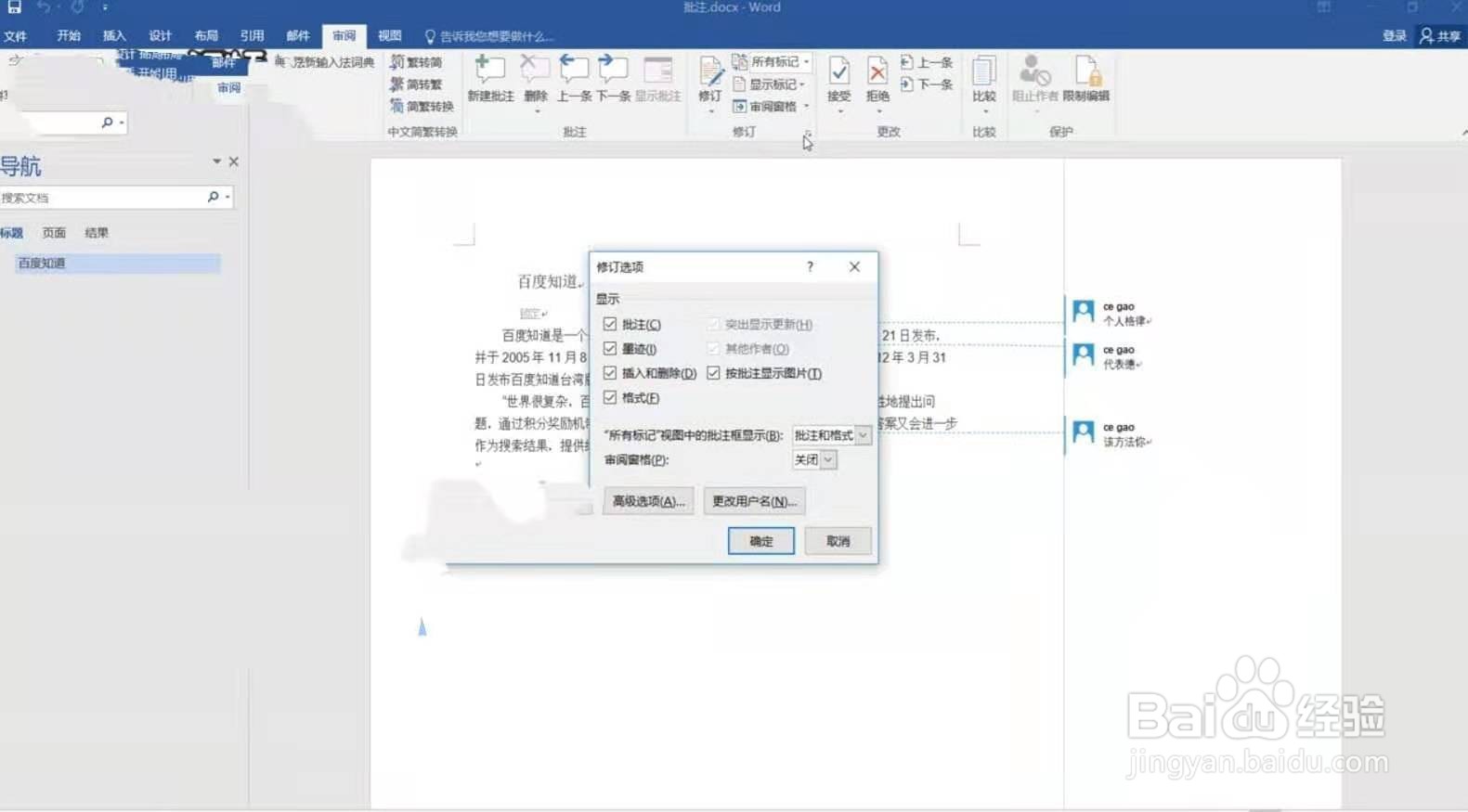Viewport: 1468px width, 812px height.
Task: Go to previous comment via 上一条 in 批注 group
Action: [574, 70]
